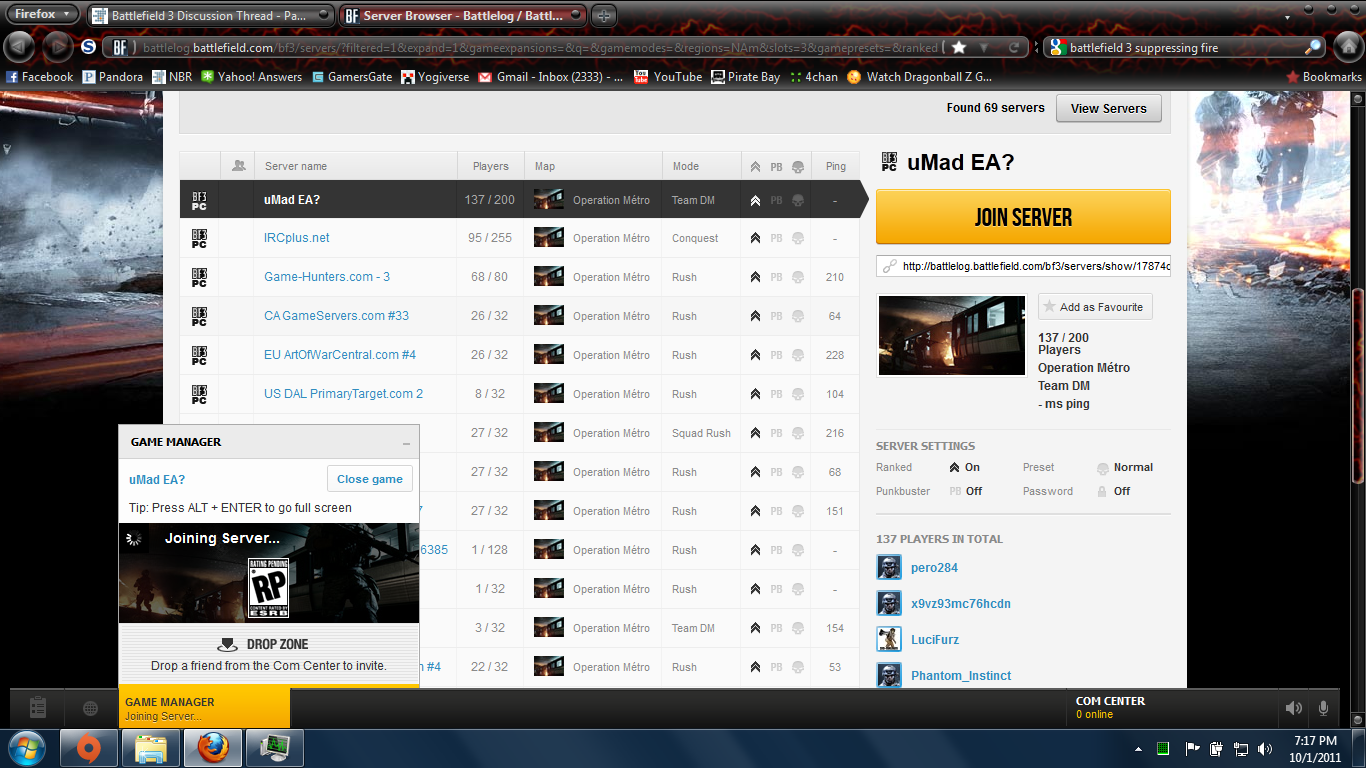Open Windows Explorer from the taskbar
Screen dimensions: 1366x768
coord(151,748)
